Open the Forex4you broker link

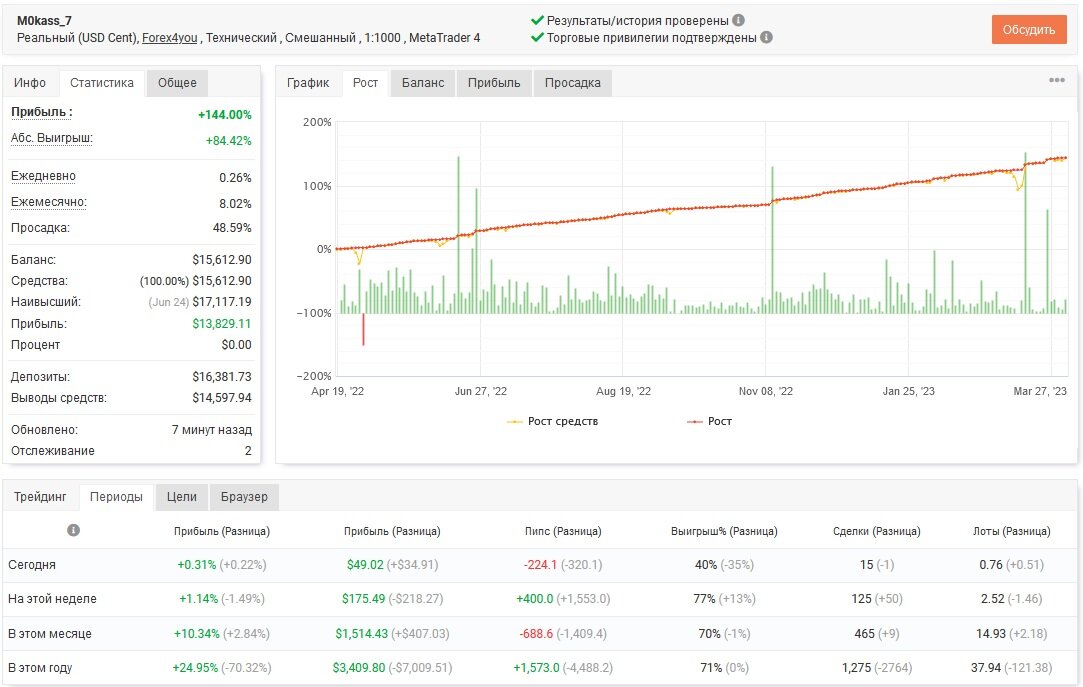[x=169, y=38]
